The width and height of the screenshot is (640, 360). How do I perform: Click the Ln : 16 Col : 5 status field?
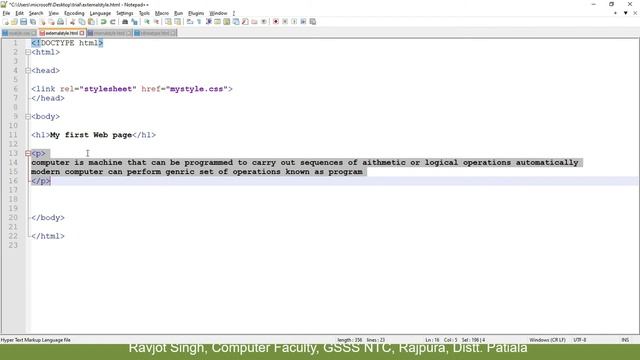point(441,340)
